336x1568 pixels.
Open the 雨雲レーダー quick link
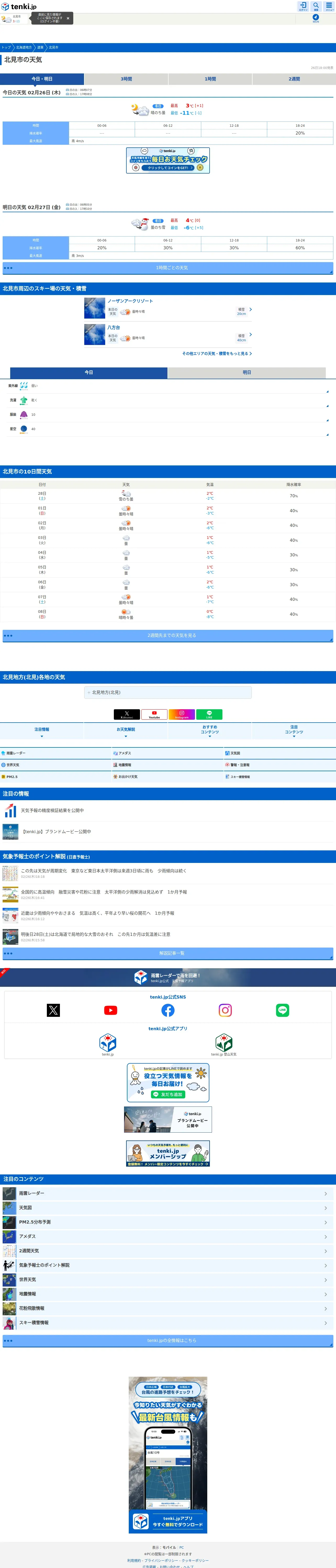[x=55, y=754]
